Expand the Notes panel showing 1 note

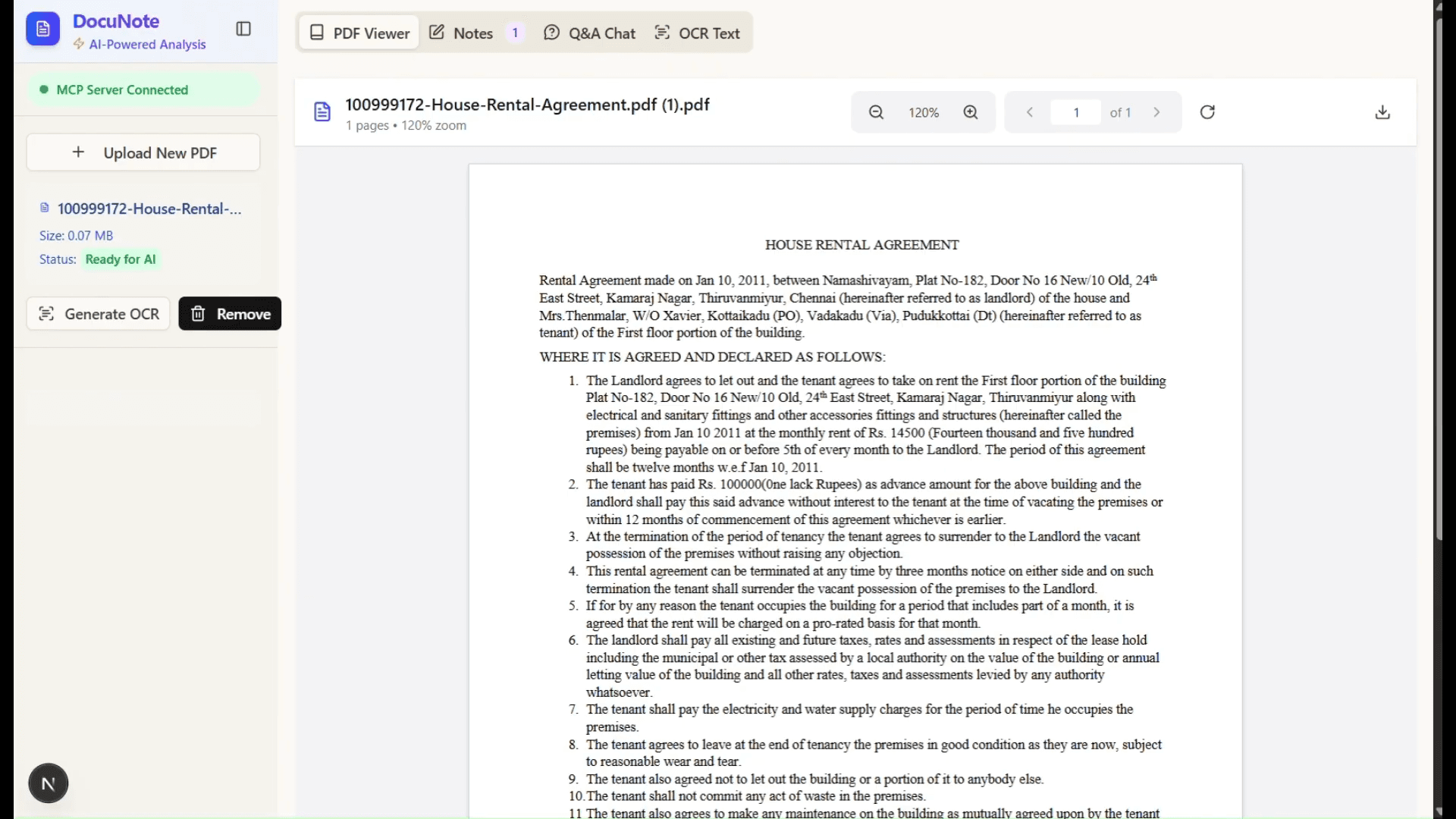(x=472, y=33)
